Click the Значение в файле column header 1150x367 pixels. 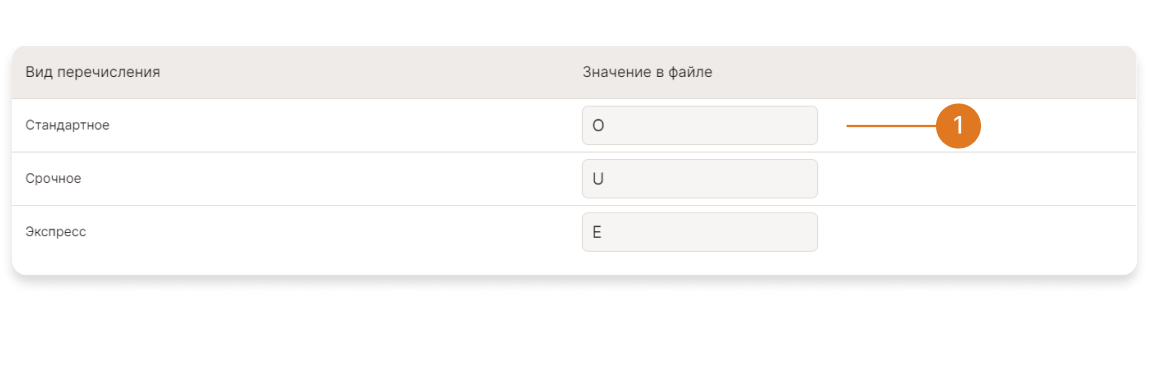(x=648, y=72)
